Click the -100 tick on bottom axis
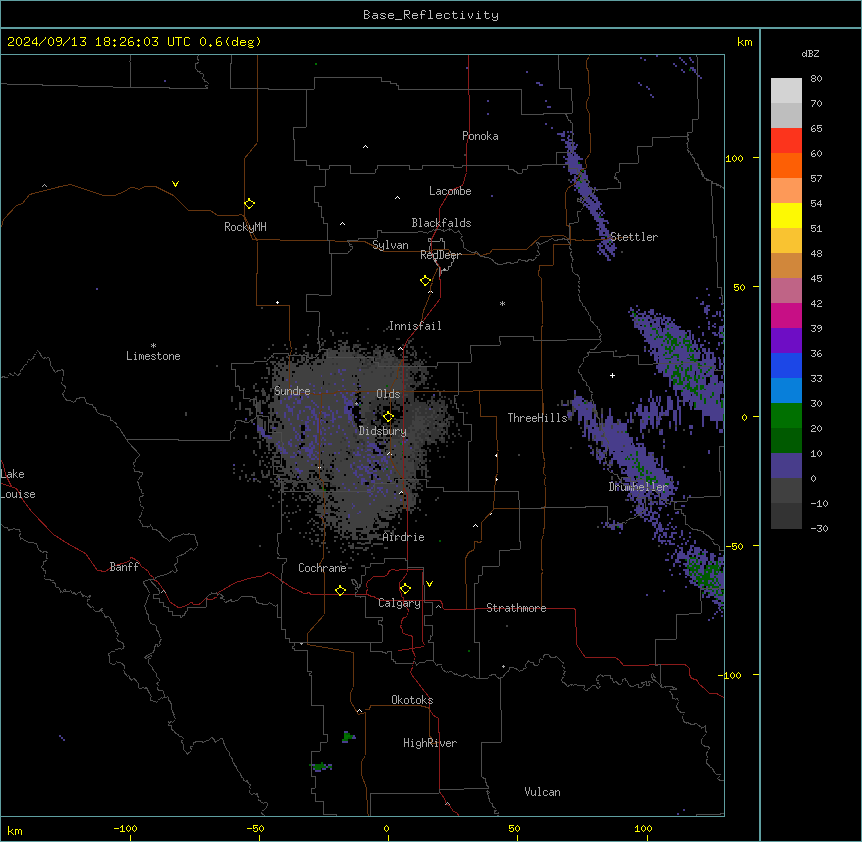862x842 pixels. [x=125, y=828]
